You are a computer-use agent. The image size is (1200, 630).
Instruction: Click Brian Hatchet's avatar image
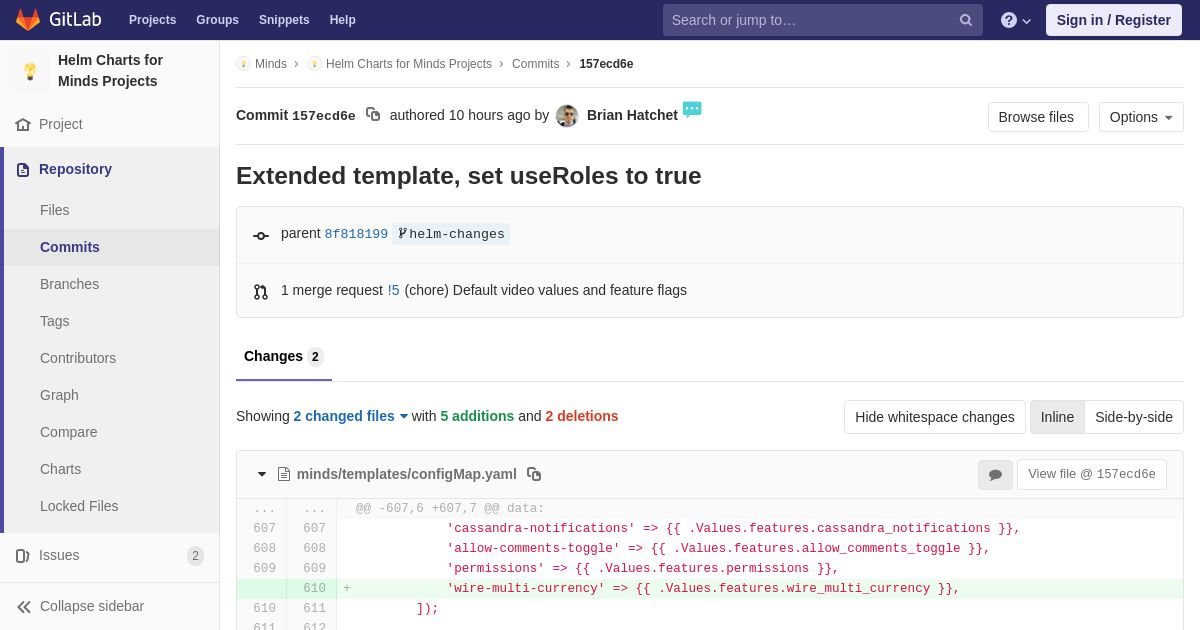coord(567,116)
